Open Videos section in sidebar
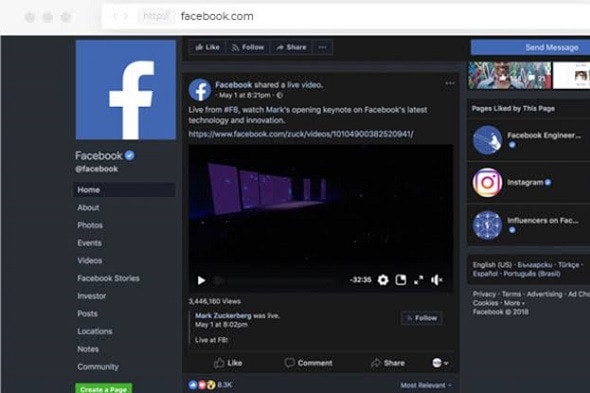The height and width of the screenshot is (393, 590). [x=90, y=260]
